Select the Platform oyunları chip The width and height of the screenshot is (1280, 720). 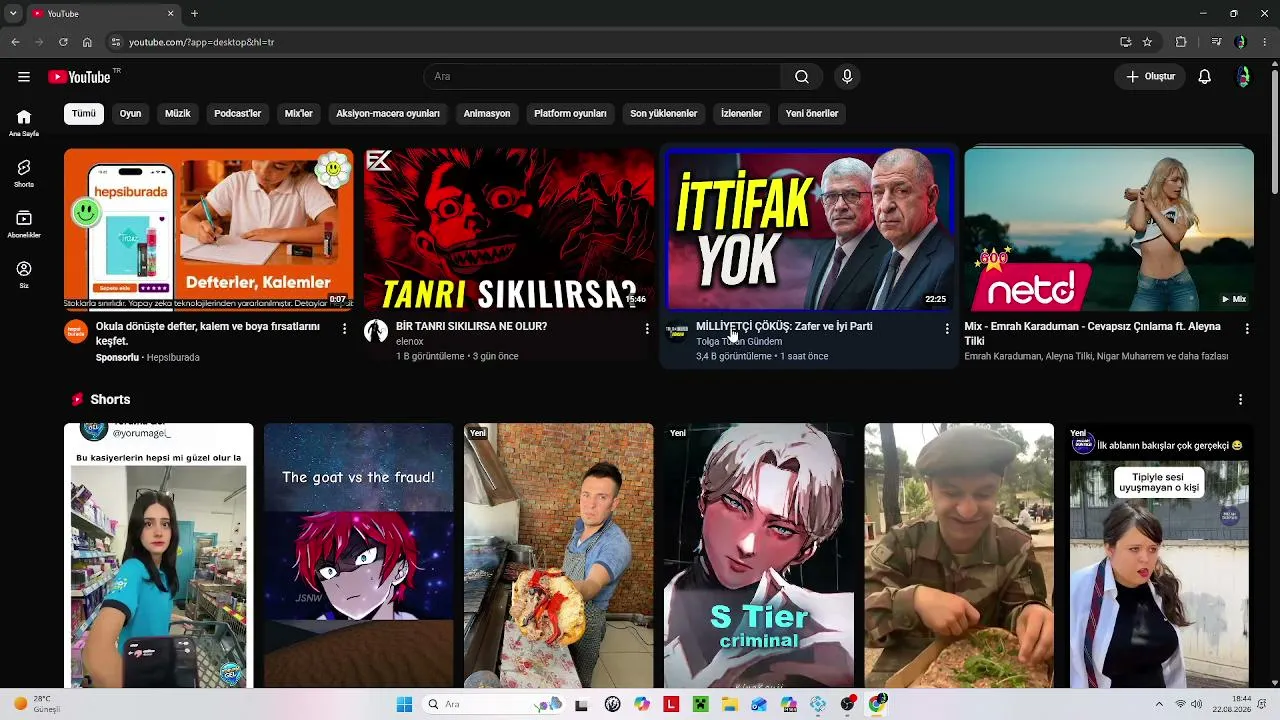coord(570,114)
